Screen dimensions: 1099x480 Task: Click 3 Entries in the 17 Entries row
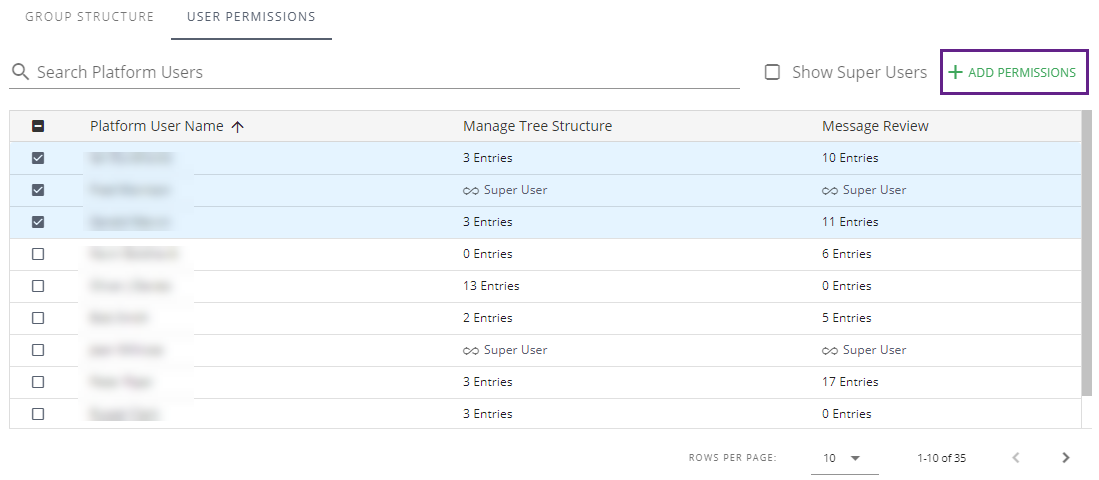pos(487,382)
